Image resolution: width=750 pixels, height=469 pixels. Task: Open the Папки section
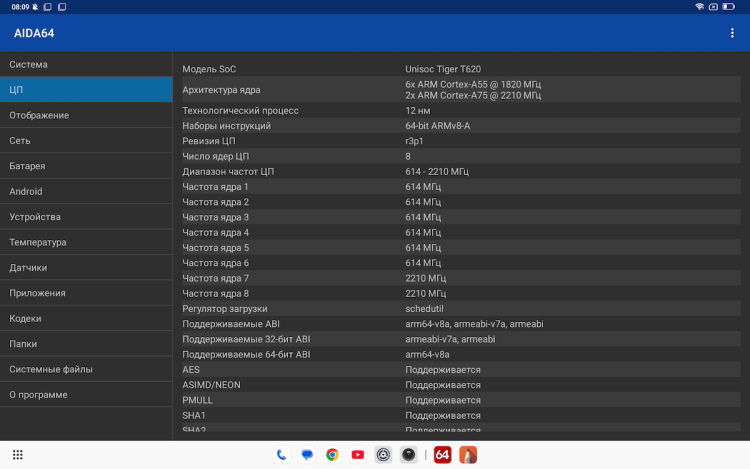pos(86,343)
